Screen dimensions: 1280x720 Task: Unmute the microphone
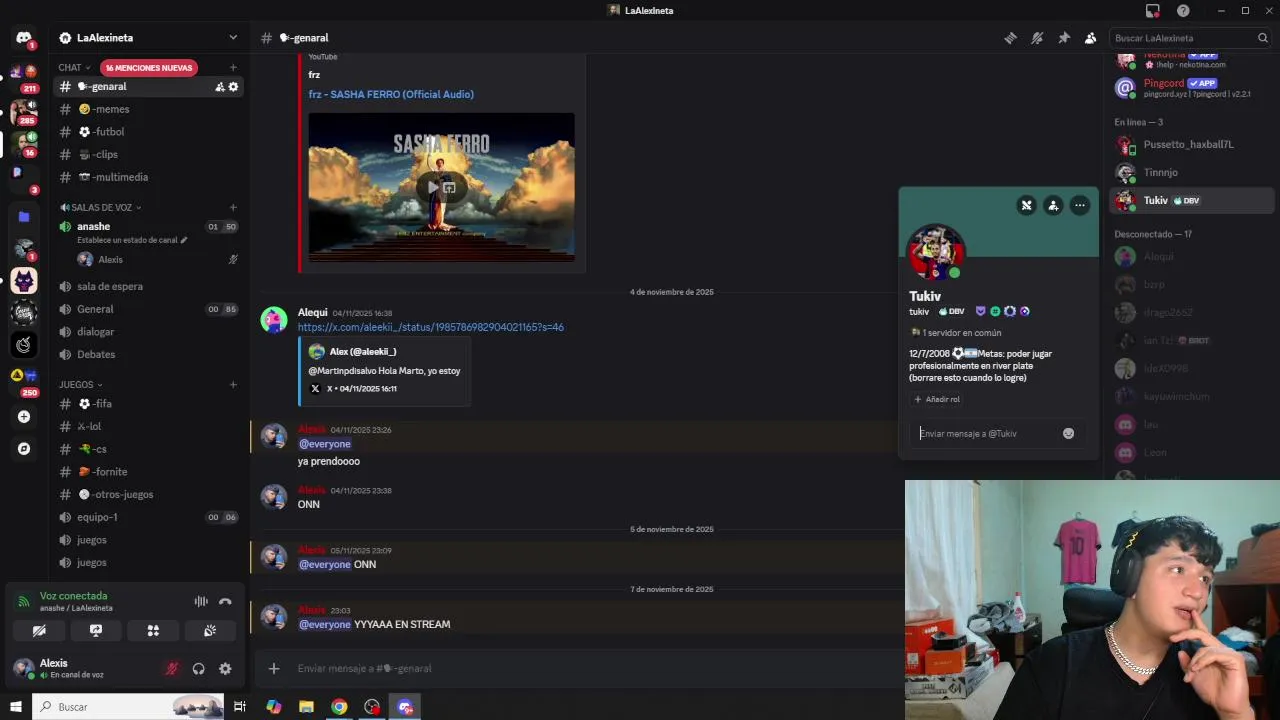coord(172,669)
